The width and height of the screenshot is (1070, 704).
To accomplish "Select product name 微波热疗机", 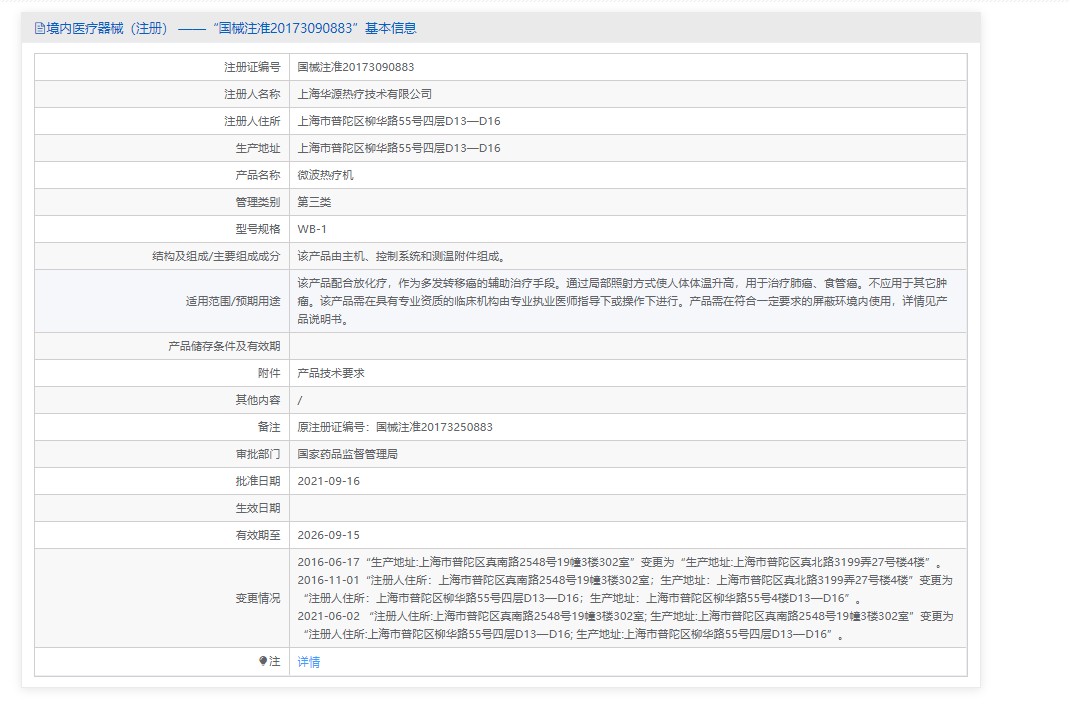I will [326, 175].
